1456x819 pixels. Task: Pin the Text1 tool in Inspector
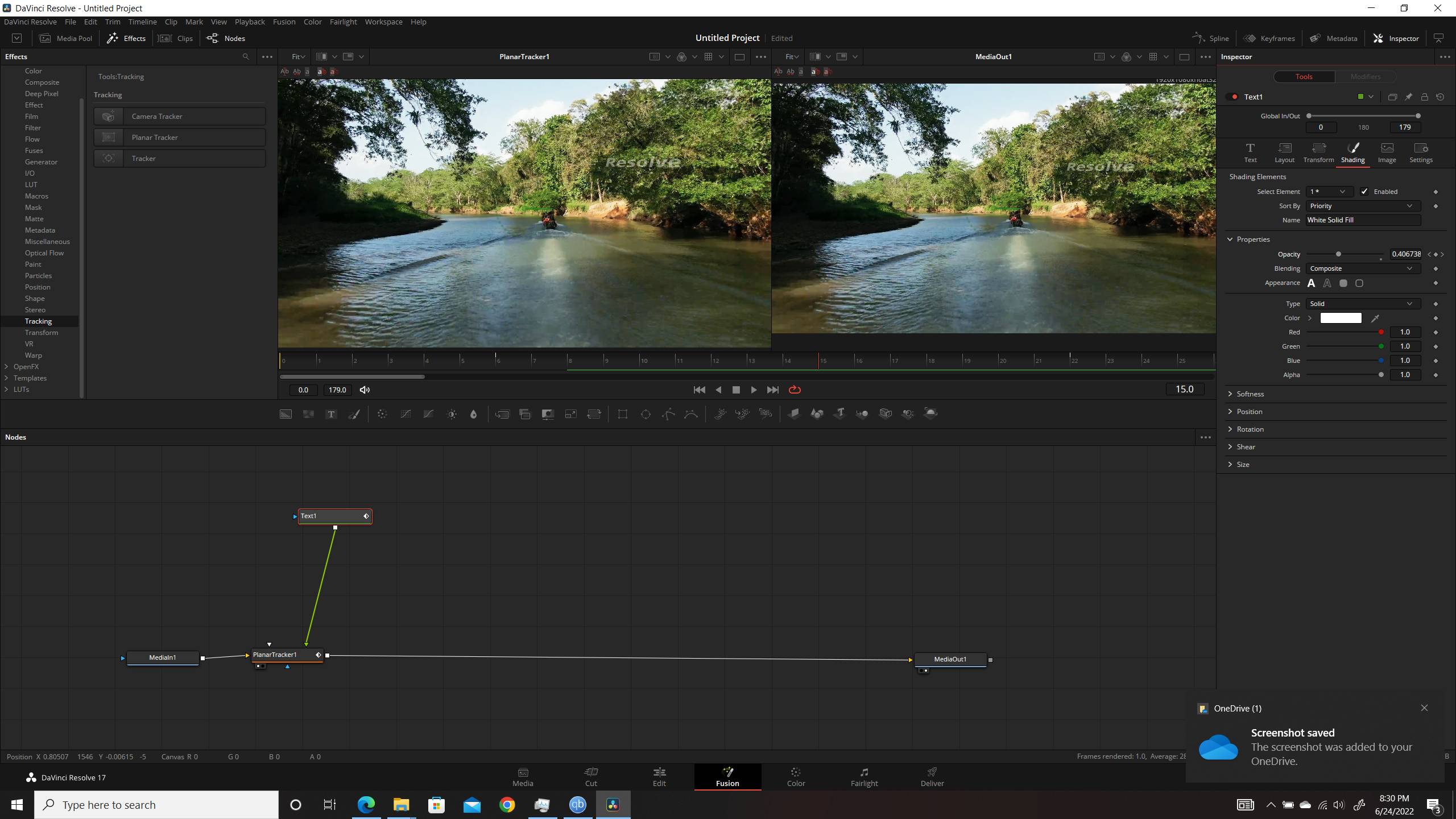(x=1408, y=97)
